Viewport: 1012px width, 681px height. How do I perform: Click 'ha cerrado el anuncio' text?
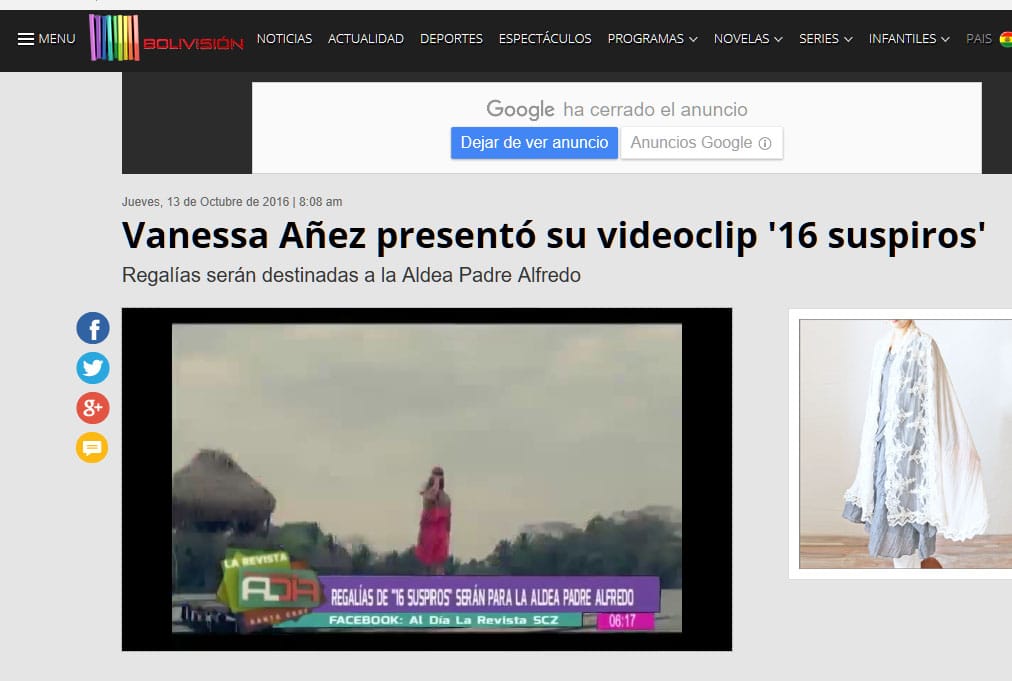coord(655,110)
